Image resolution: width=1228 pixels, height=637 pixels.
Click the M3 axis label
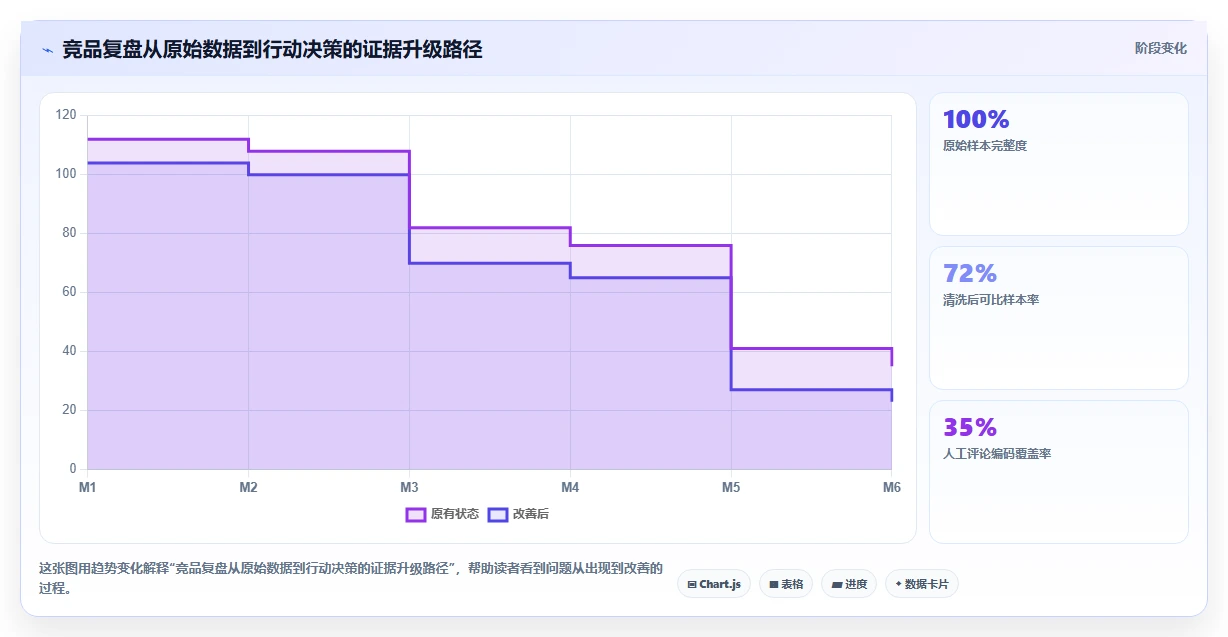click(409, 488)
